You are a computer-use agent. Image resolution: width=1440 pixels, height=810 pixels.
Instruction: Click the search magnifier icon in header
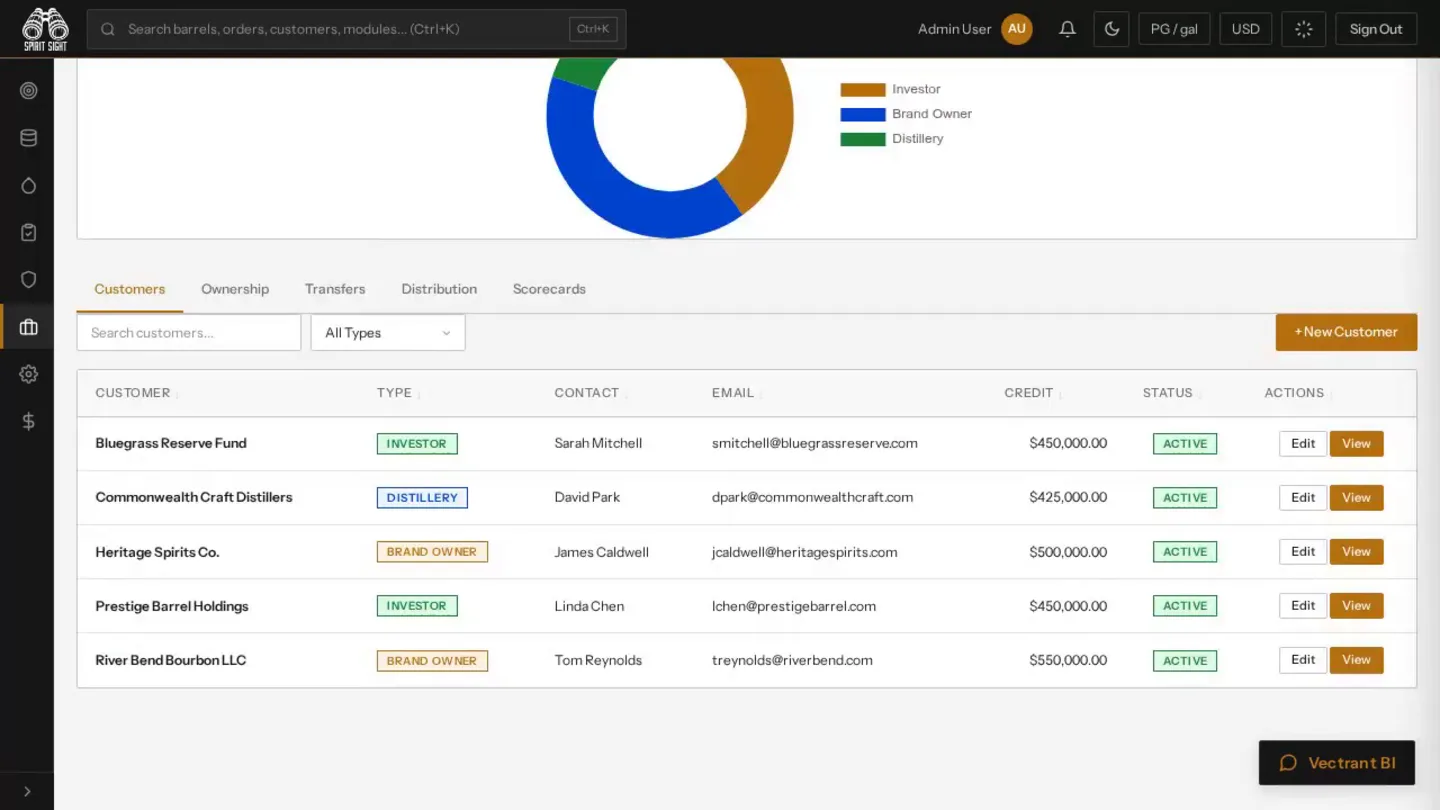(x=108, y=29)
